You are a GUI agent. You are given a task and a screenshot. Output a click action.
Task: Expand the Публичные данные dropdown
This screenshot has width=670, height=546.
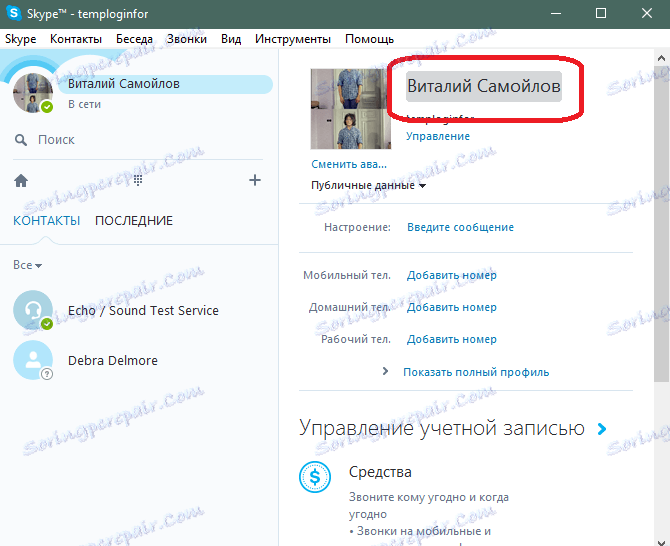[368, 185]
